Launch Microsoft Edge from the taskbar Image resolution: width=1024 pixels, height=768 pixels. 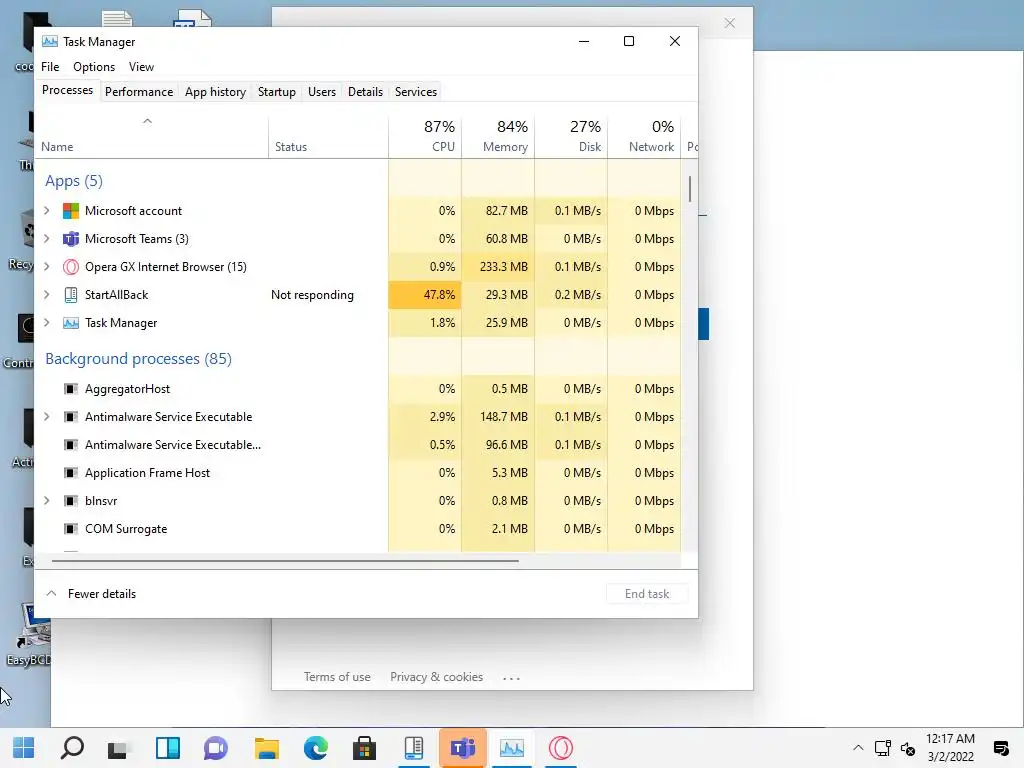[x=316, y=748]
